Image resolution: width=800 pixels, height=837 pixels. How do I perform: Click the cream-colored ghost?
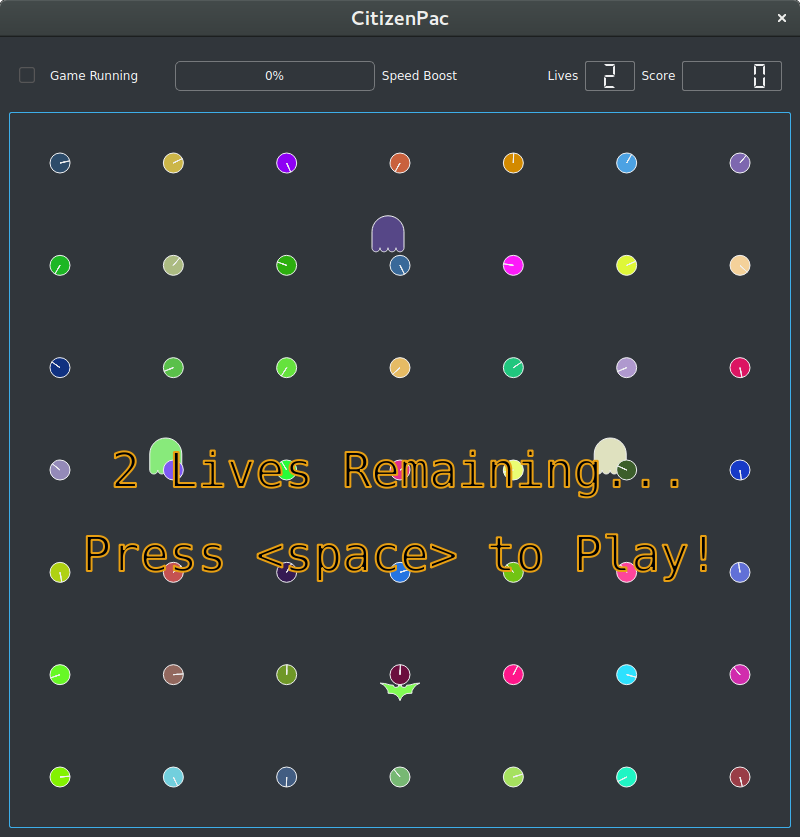pos(609,454)
